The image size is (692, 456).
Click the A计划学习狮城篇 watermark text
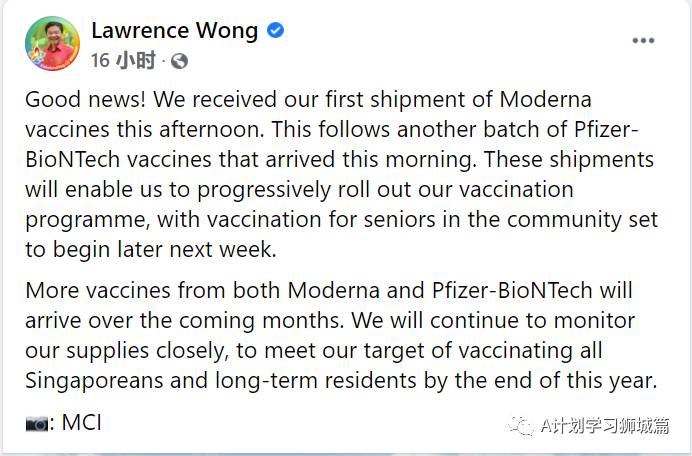(x=604, y=426)
